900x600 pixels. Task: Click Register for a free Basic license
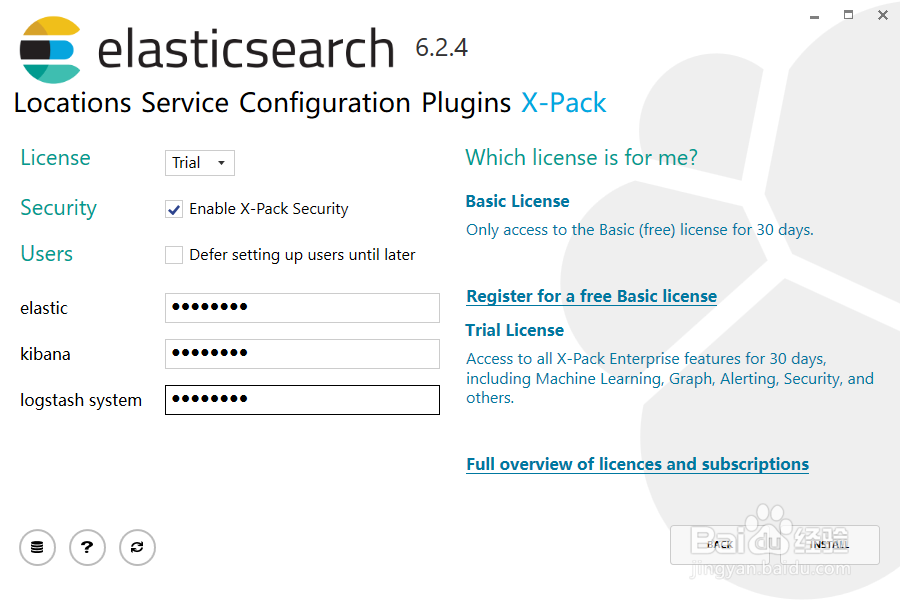click(x=591, y=295)
